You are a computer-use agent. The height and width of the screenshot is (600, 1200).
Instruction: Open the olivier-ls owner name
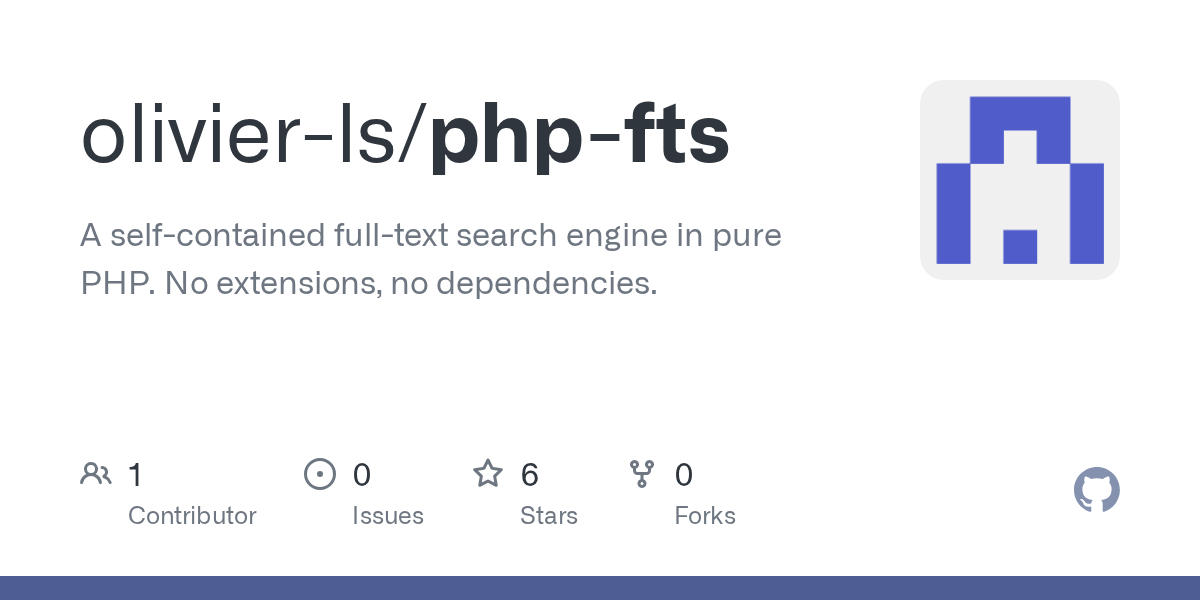point(243,136)
